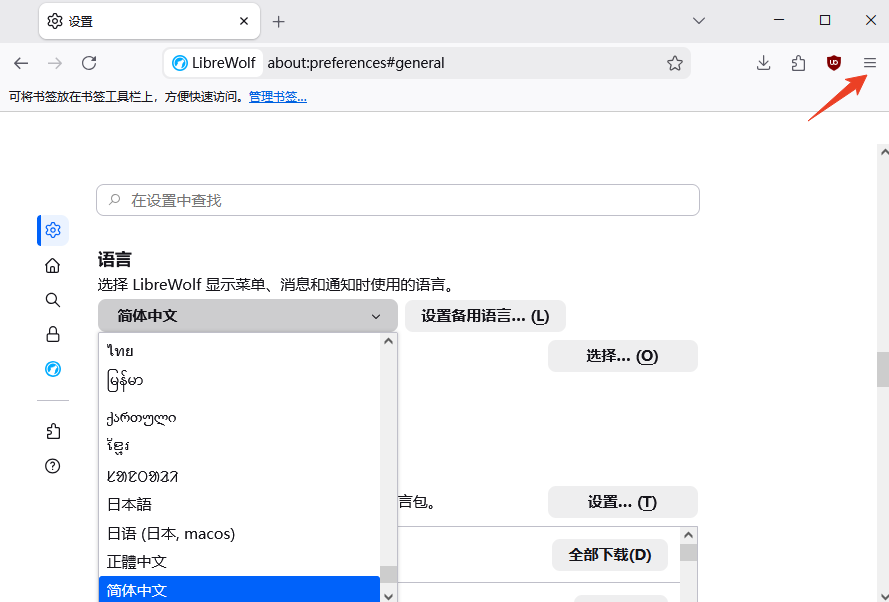
Task: Open the application hamburger menu
Action: click(870, 63)
